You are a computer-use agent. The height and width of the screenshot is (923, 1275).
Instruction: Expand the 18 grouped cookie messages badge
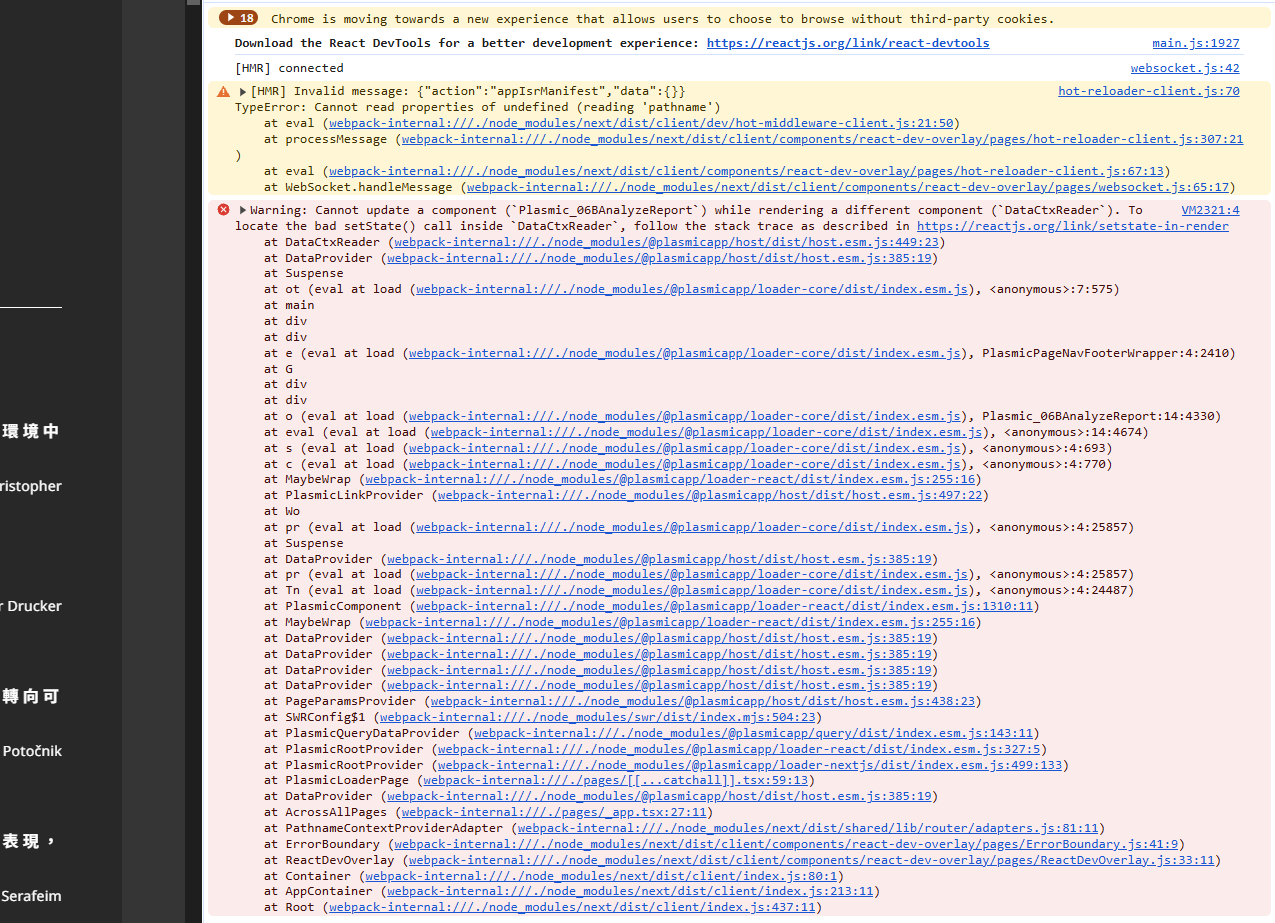point(238,18)
